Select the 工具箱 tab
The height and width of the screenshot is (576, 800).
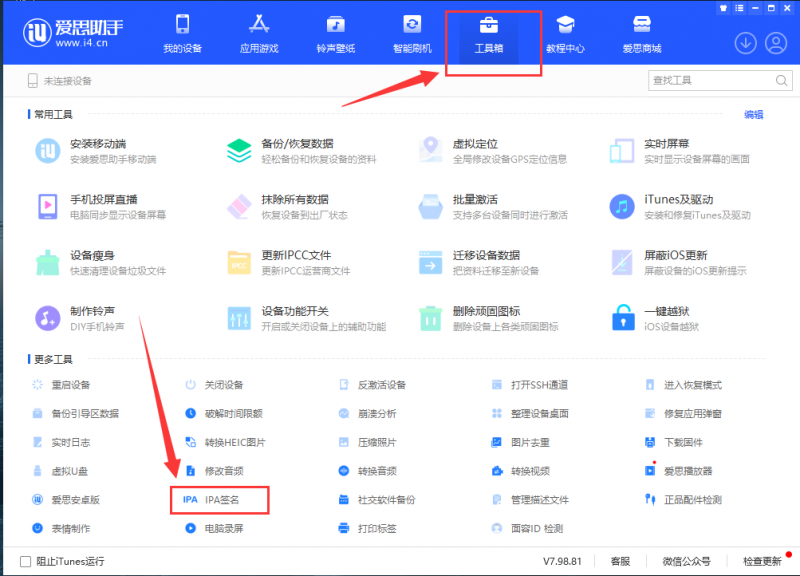click(x=489, y=34)
